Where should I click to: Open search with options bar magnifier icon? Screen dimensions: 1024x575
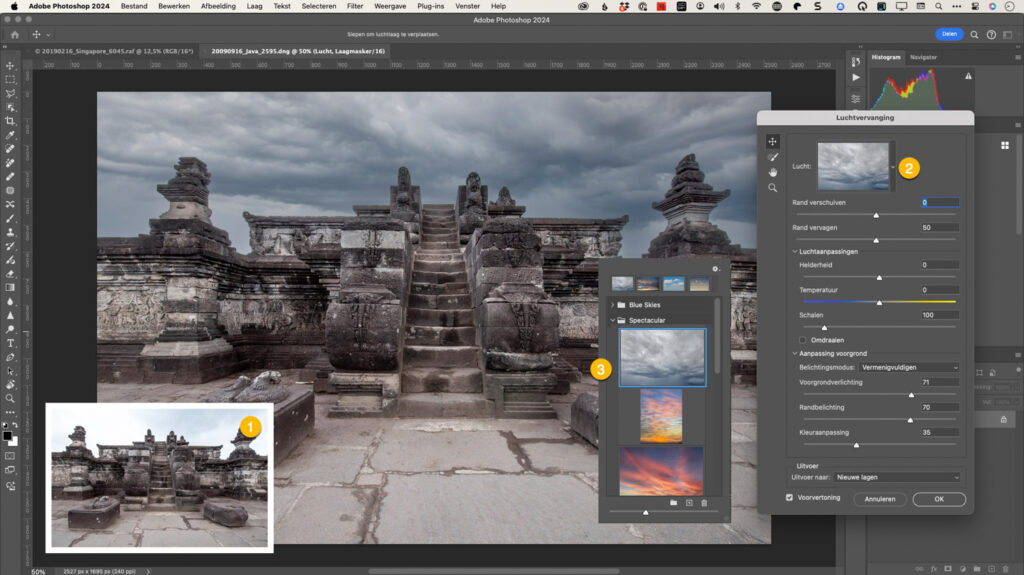coord(974,35)
